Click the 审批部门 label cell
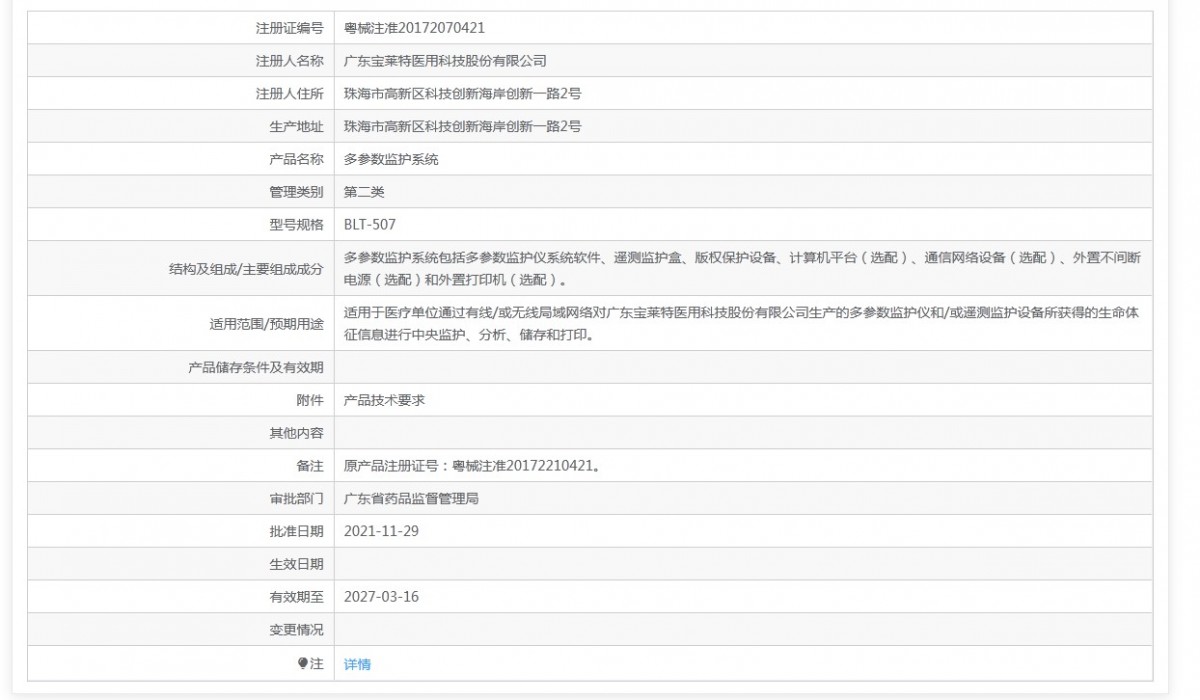This screenshot has width=1200, height=700. [180, 498]
